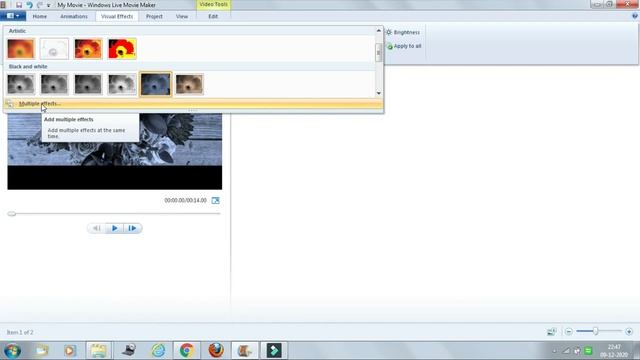Viewport: 640px width, 360px height.
Task: Click the 00:00.00/00:14.00 timecode text
Action: tap(185, 200)
